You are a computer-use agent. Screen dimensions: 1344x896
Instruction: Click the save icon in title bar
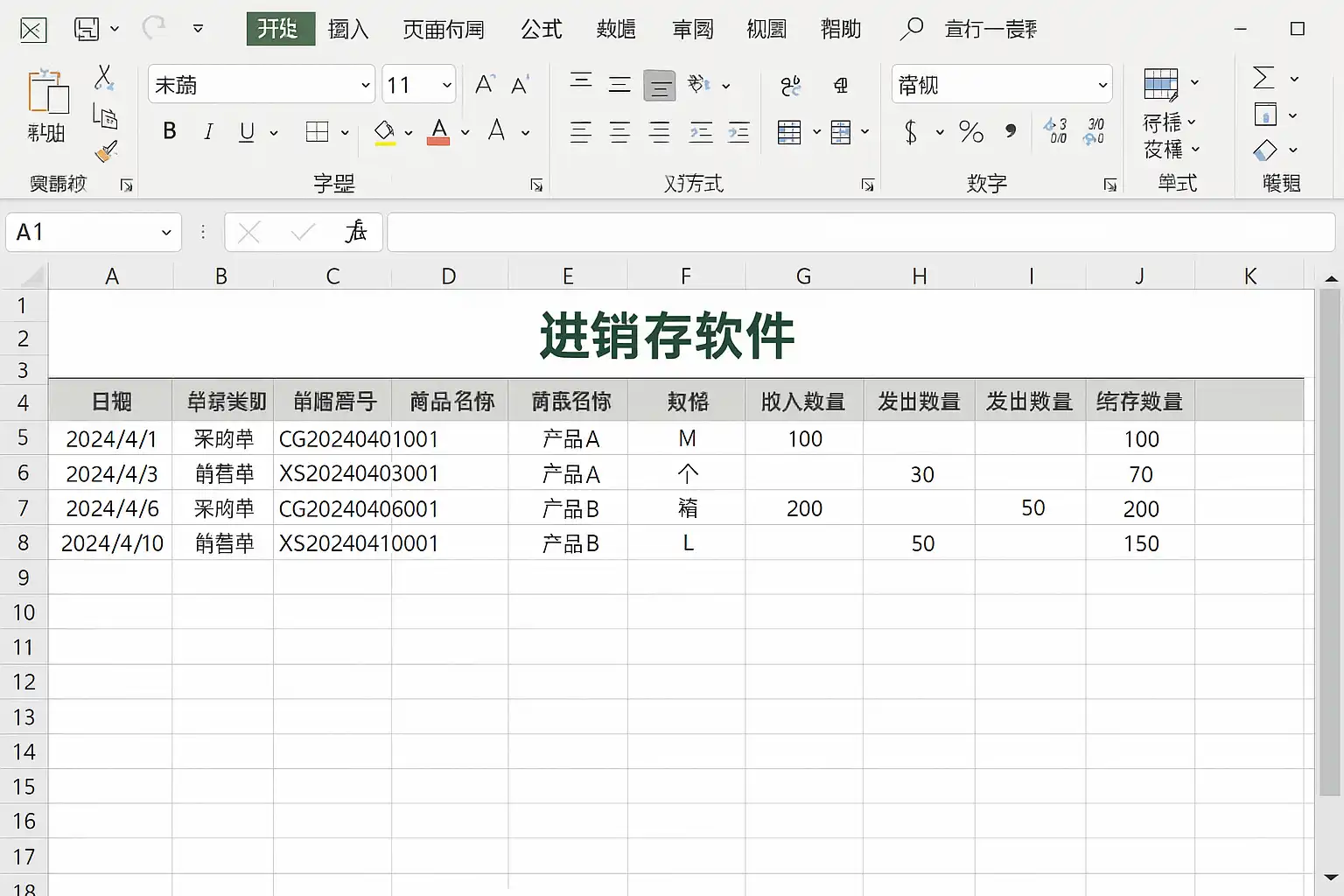(x=87, y=29)
